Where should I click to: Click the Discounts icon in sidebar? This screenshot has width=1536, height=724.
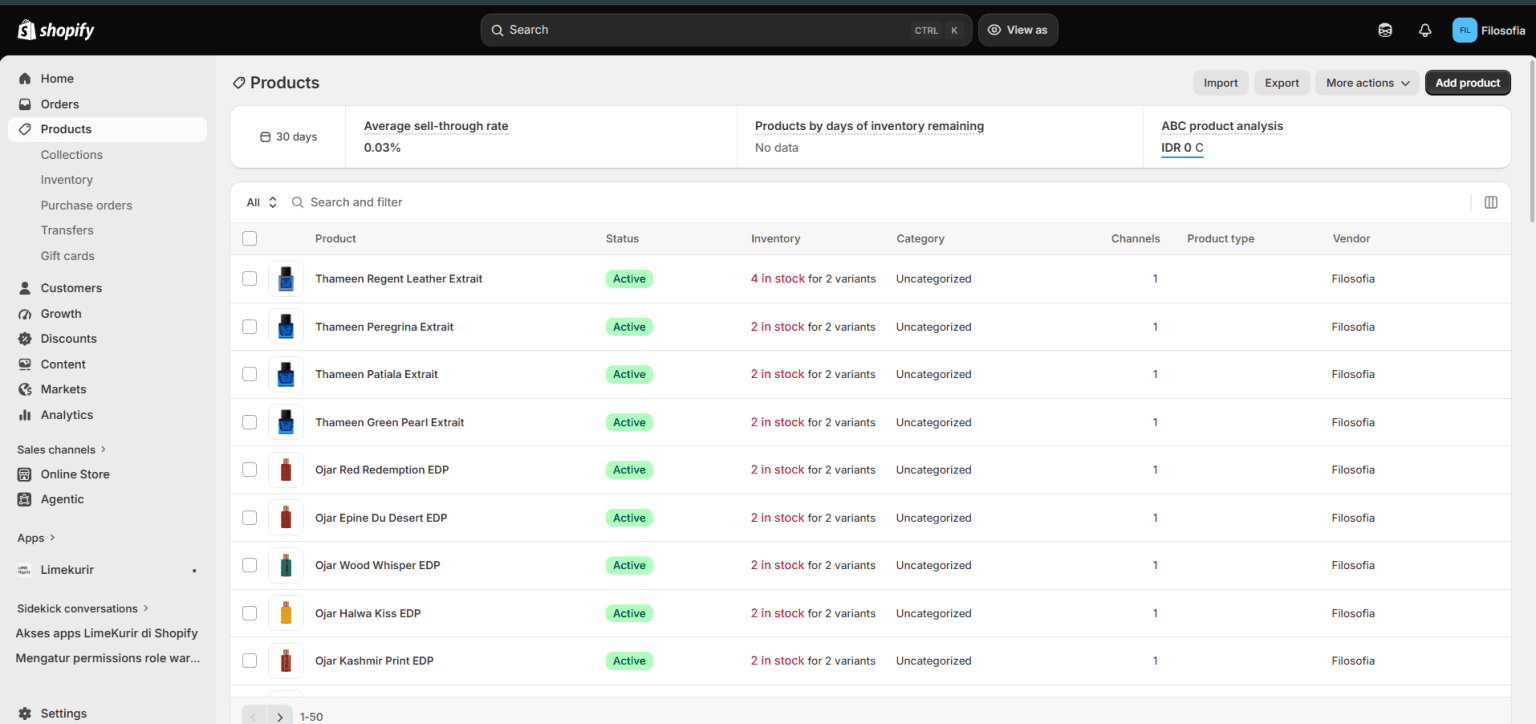(25, 339)
